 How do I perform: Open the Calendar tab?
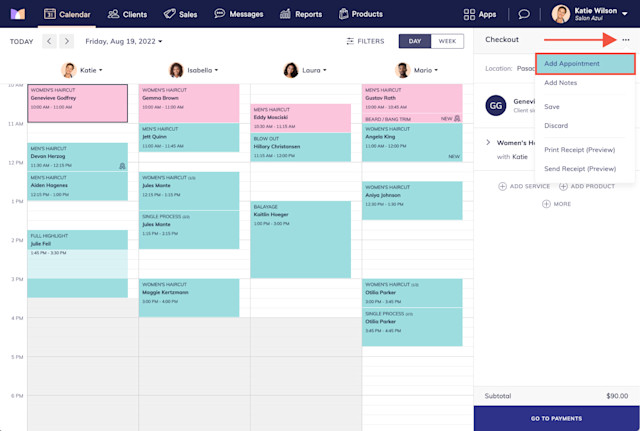coord(67,14)
